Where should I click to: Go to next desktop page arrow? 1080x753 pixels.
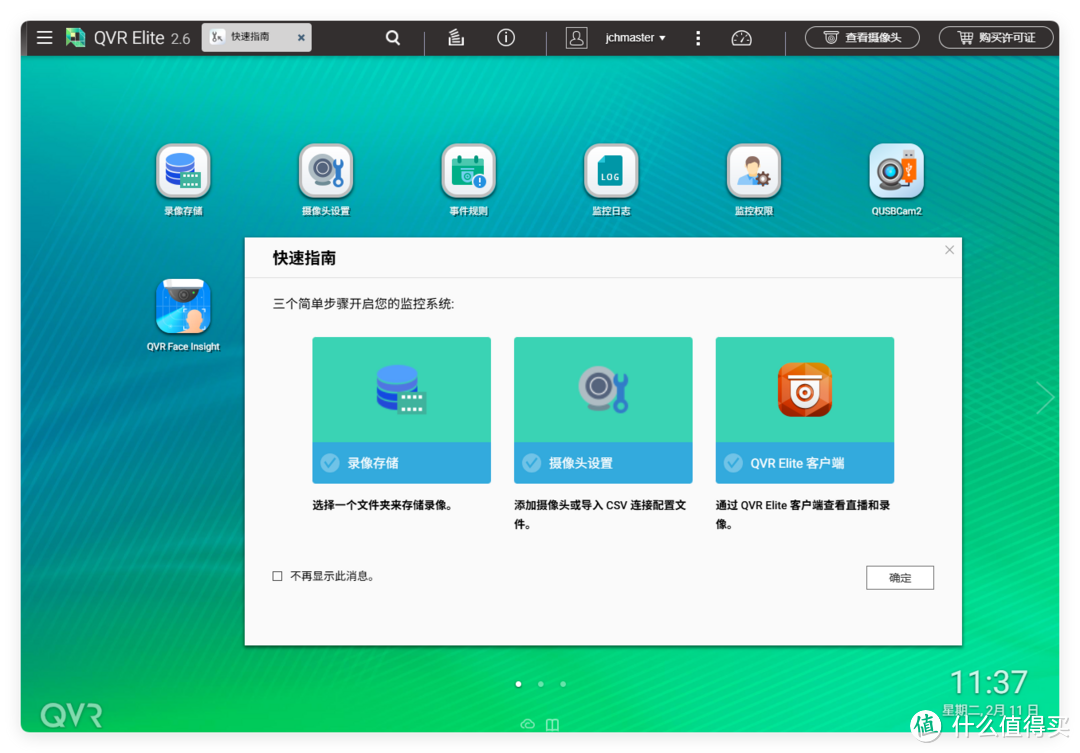(x=1044, y=398)
